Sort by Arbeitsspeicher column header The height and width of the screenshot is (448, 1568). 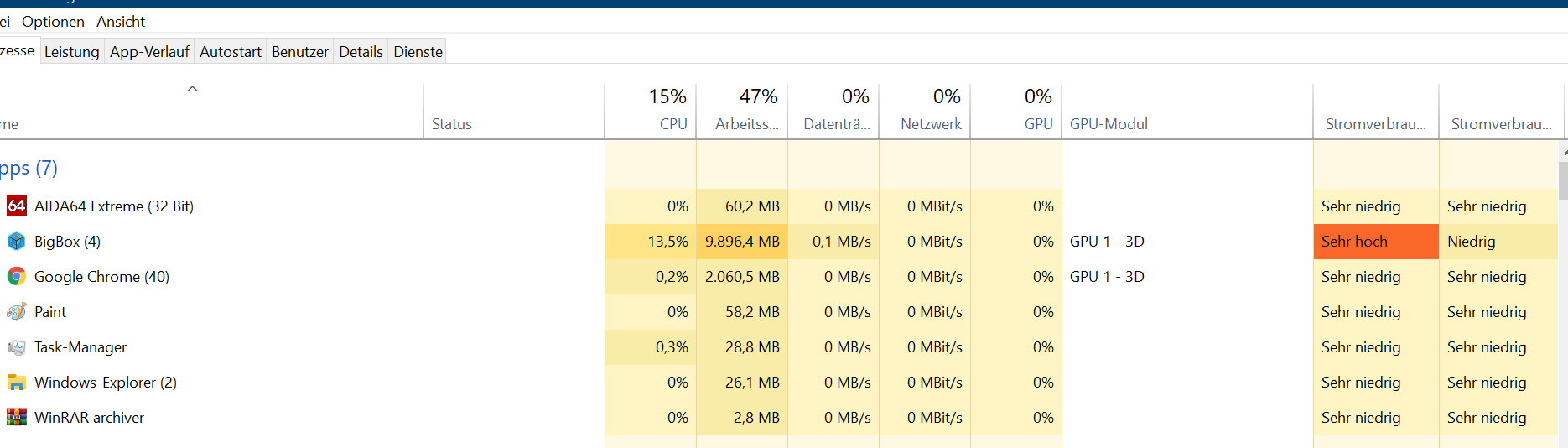746,124
